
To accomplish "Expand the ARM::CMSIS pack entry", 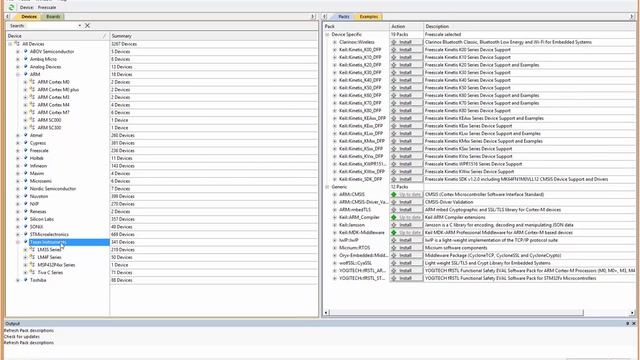I will click(x=335, y=194).
